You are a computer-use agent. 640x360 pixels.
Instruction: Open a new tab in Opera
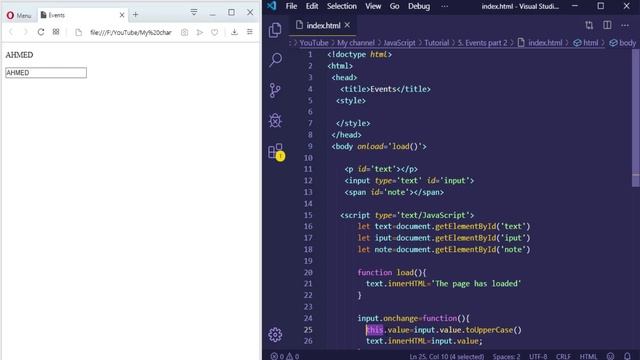(136, 15)
